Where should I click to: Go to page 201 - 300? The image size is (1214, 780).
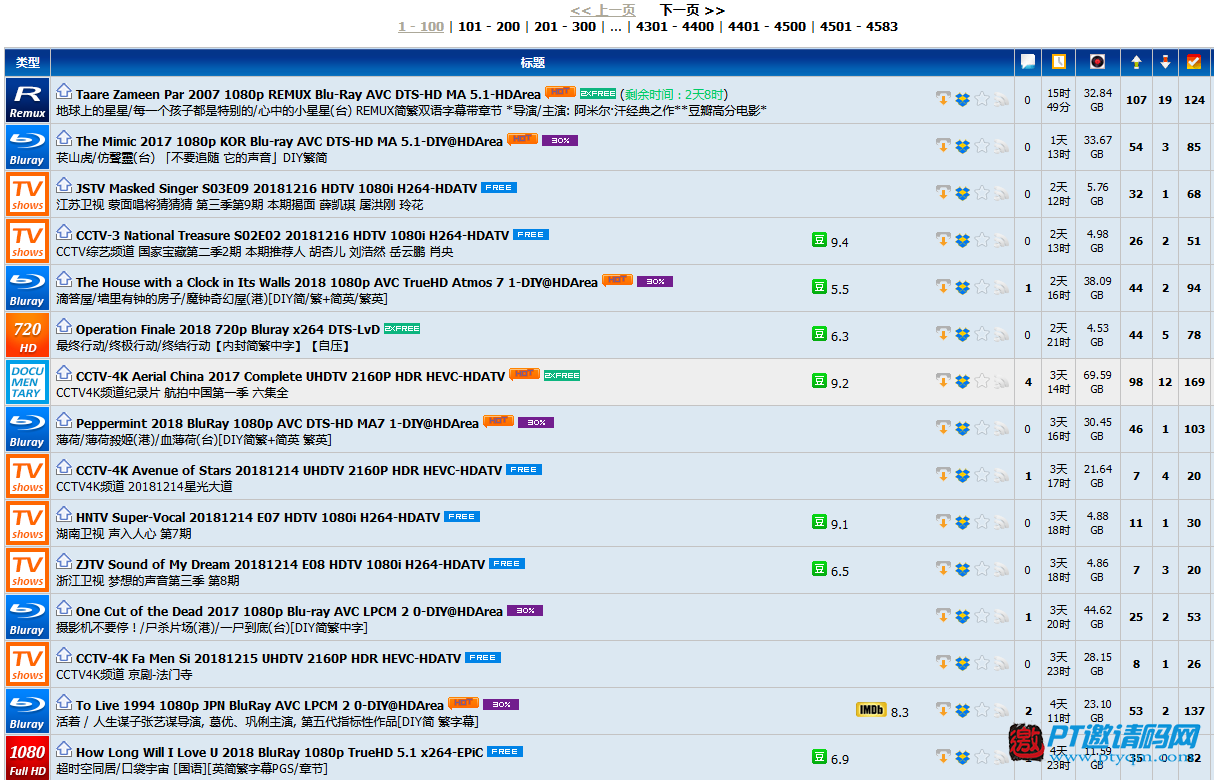(565, 27)
